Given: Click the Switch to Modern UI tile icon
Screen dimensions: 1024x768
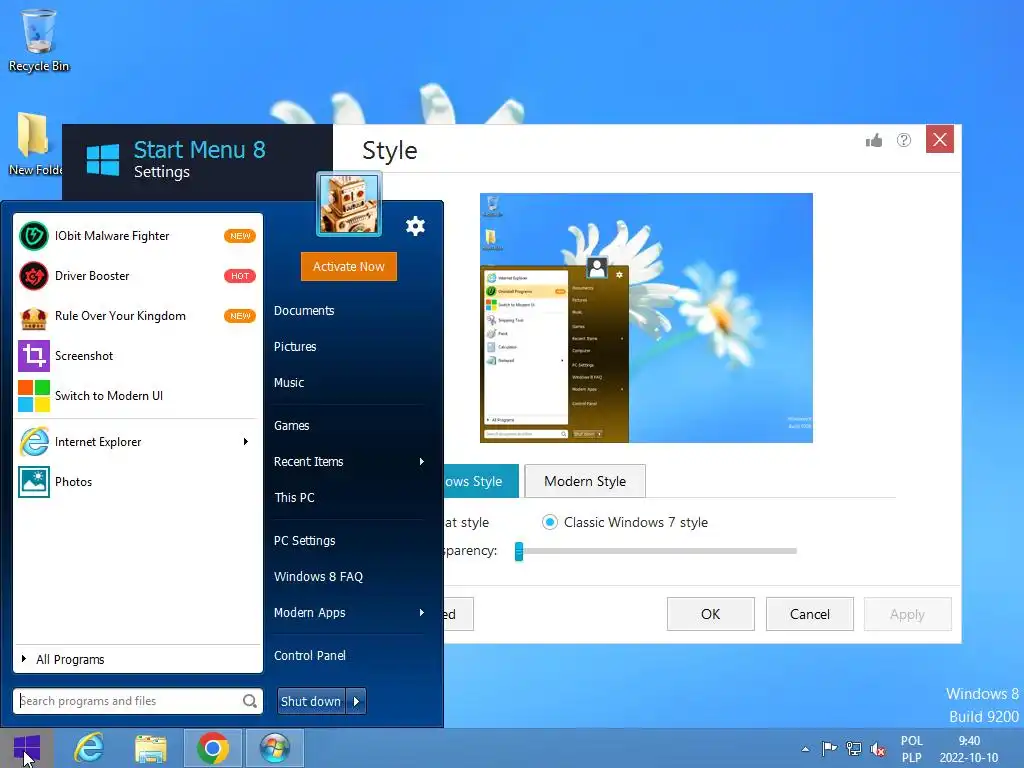Looking at the screenshot, I should (x=33, y=396).
